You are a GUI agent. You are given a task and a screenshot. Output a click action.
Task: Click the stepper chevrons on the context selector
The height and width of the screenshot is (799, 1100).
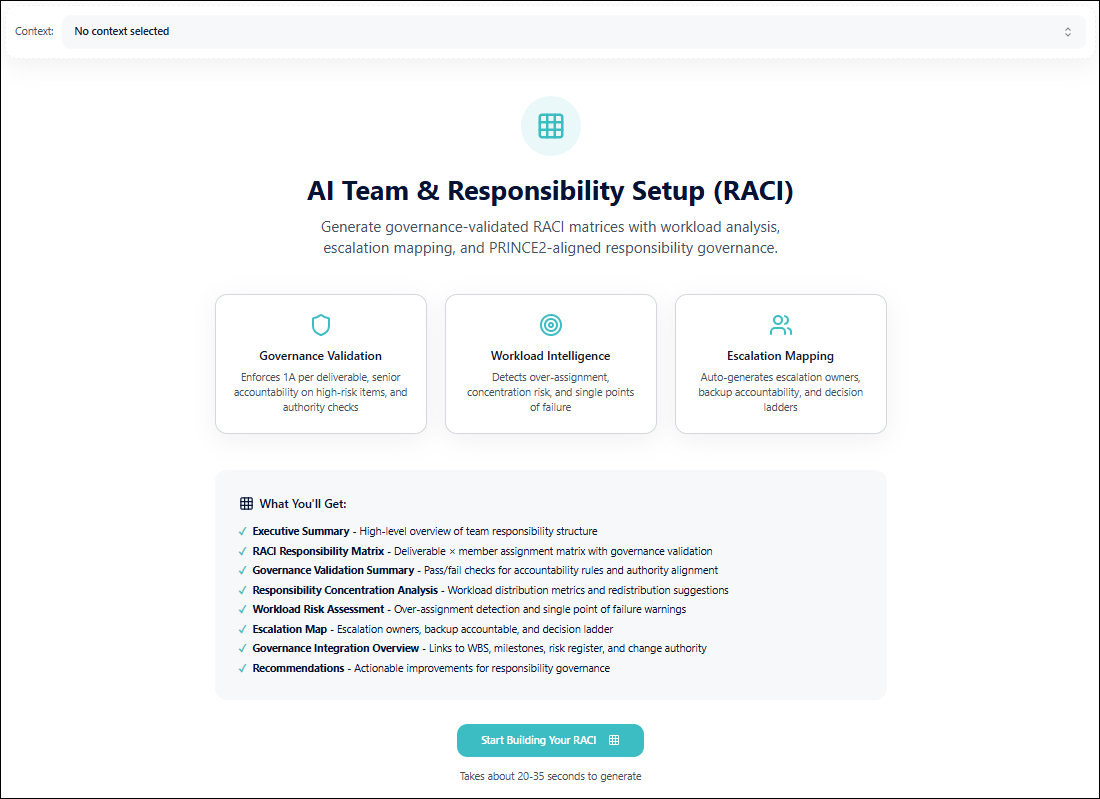[1069, 31]
